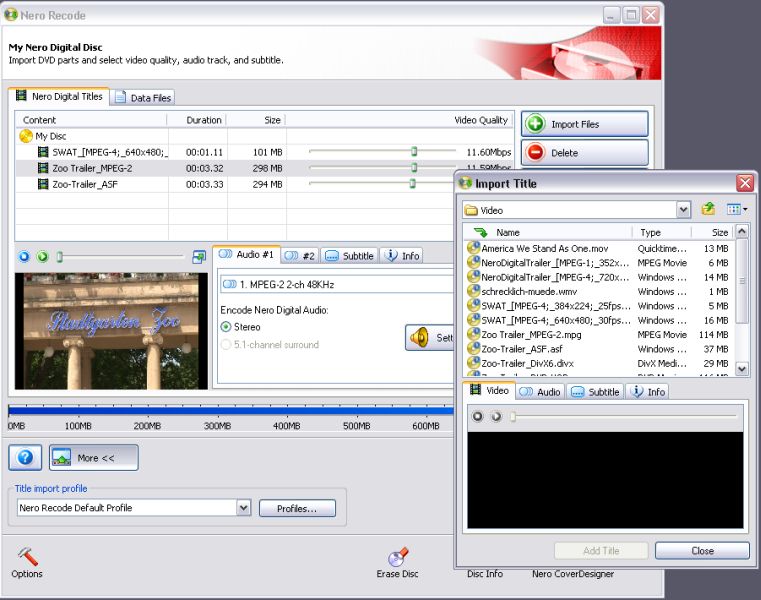Screen dimensions: 761x600
Task: Click the blue disc capacity bar
Action: 231,411
